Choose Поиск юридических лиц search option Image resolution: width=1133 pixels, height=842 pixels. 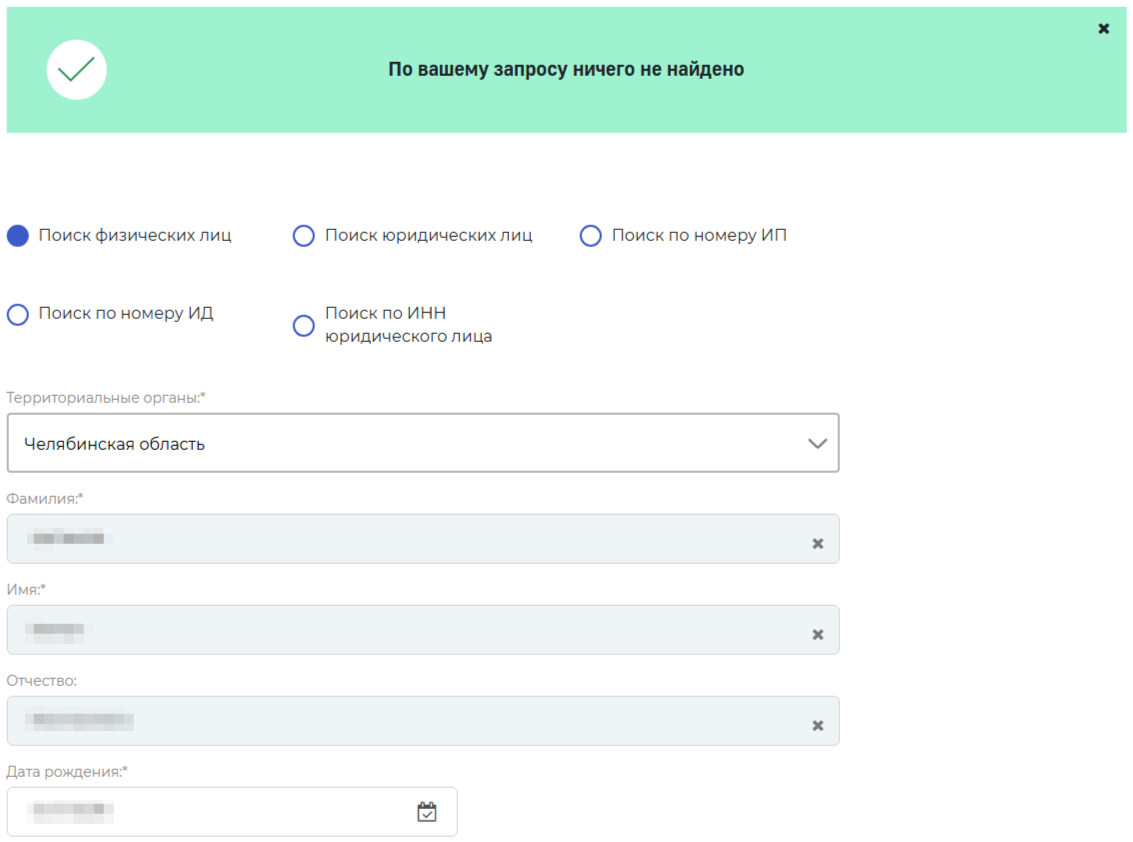(303, 236)
